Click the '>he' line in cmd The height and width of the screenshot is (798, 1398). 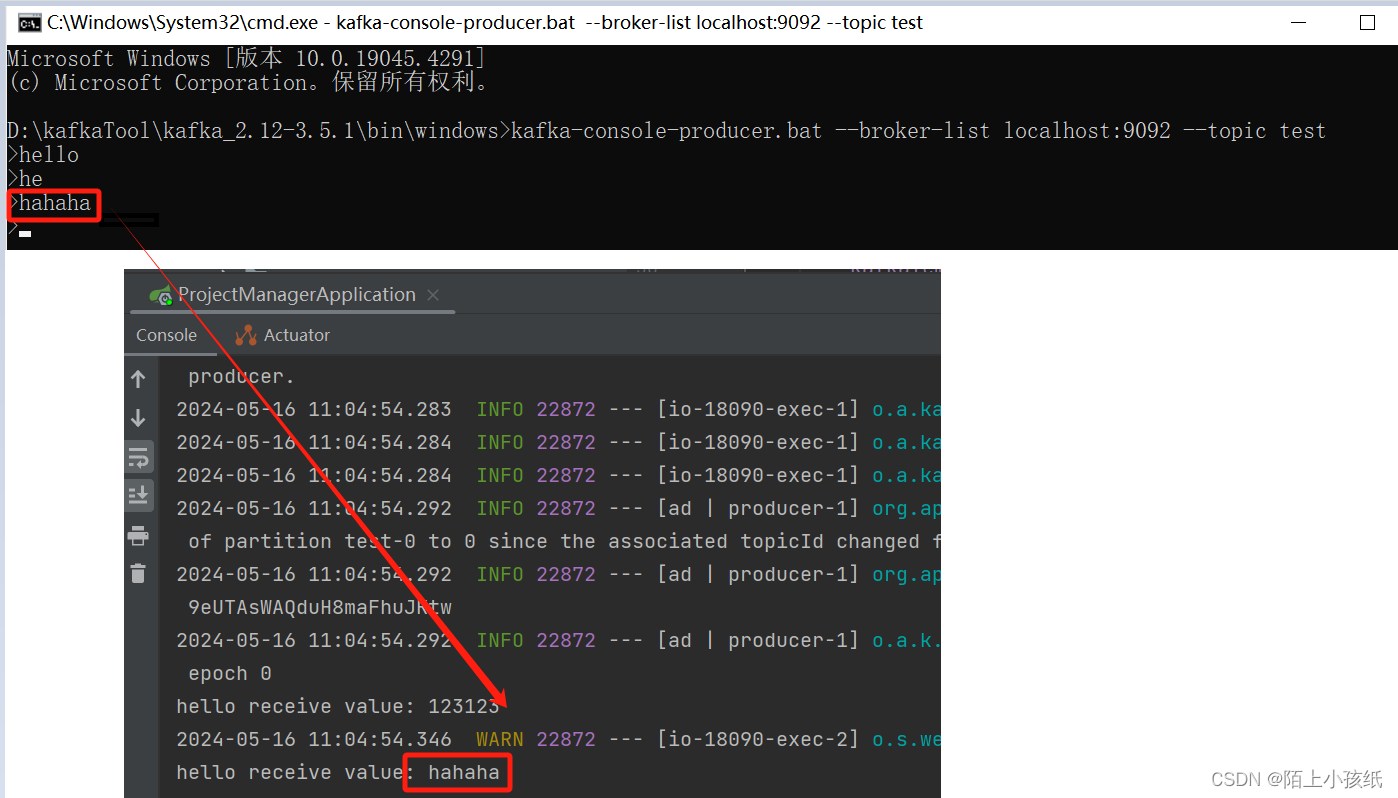[25, 179]
